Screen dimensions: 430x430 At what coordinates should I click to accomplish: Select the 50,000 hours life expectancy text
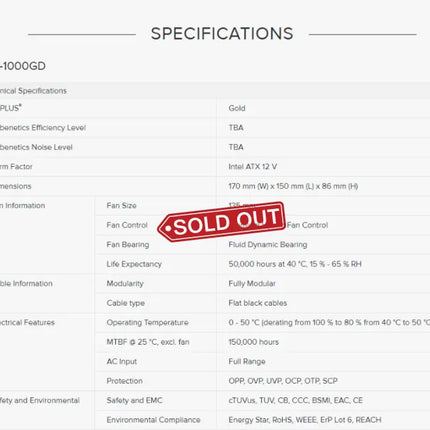coord(295,264)
